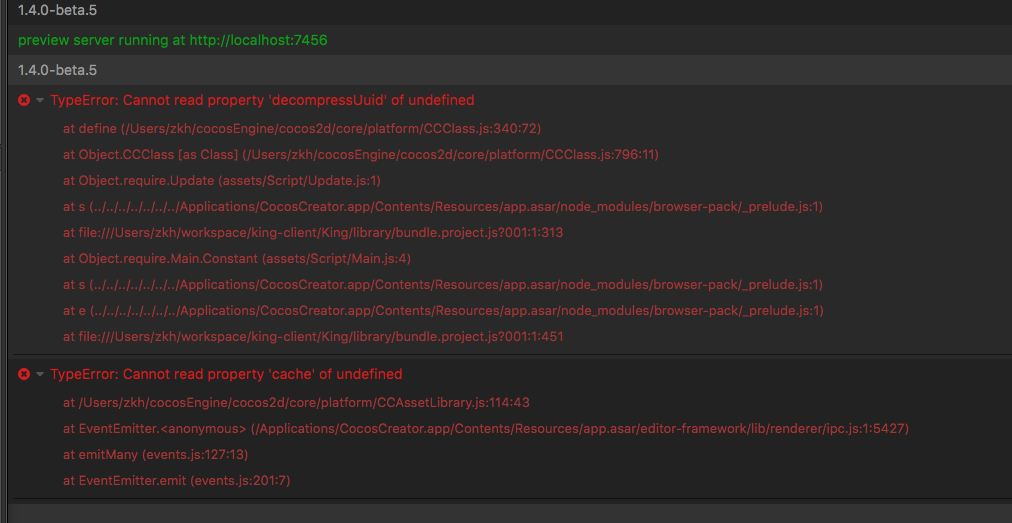Collapse the decompressUuid error stack trace
The image size is (1012, 523).
(x=40, y=100)
